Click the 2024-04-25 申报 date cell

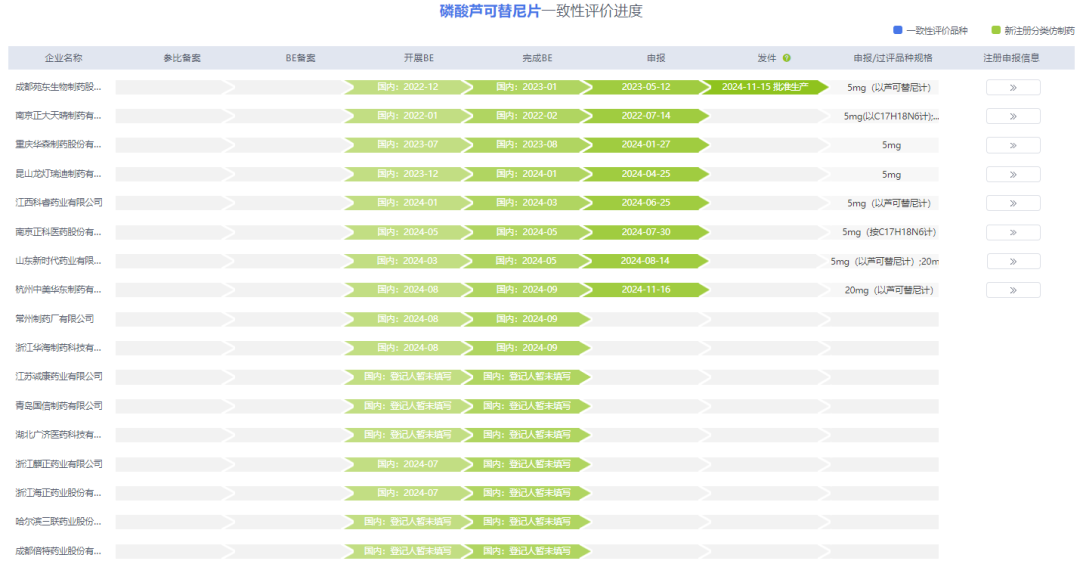point(645,174)
